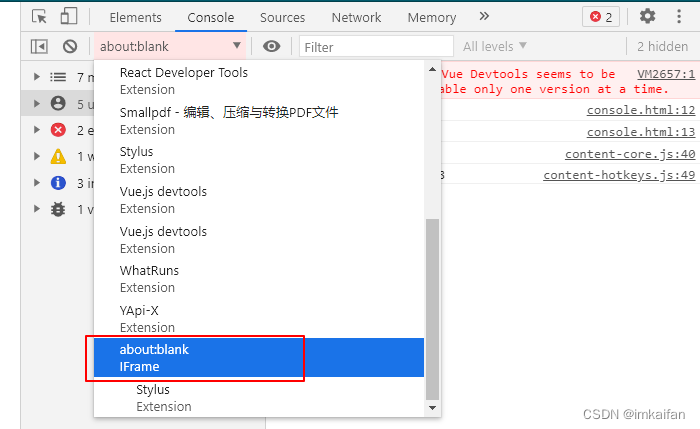Open the console.html:13 source link
The width and height of the screenshot is (700, 429).
(x=641, y=132)
